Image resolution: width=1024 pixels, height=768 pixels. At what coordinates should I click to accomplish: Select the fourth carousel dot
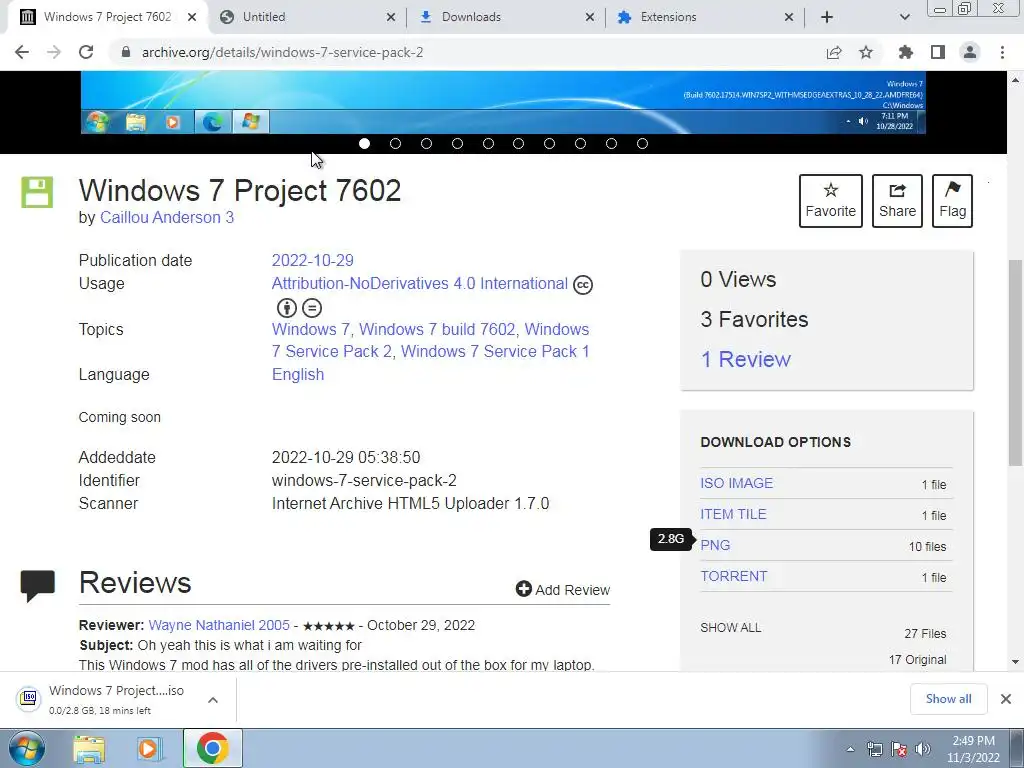(457, 144)
